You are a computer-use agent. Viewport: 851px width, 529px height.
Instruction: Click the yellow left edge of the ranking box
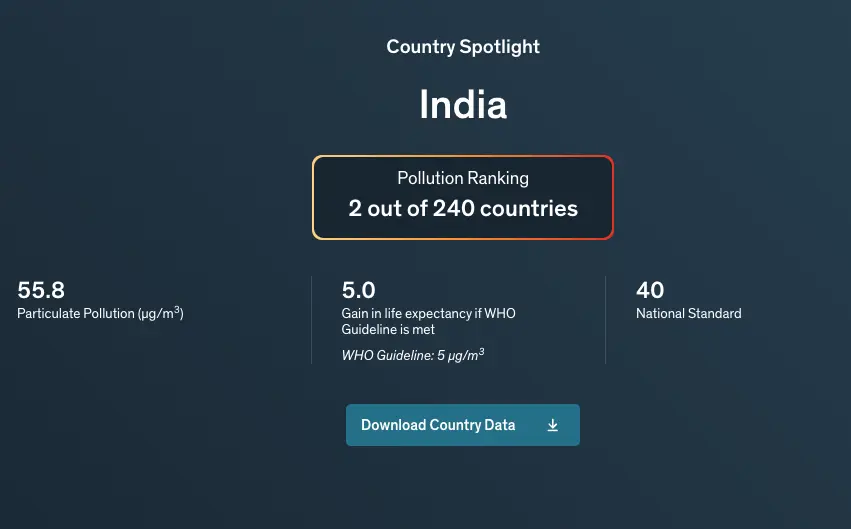(313, 198)
